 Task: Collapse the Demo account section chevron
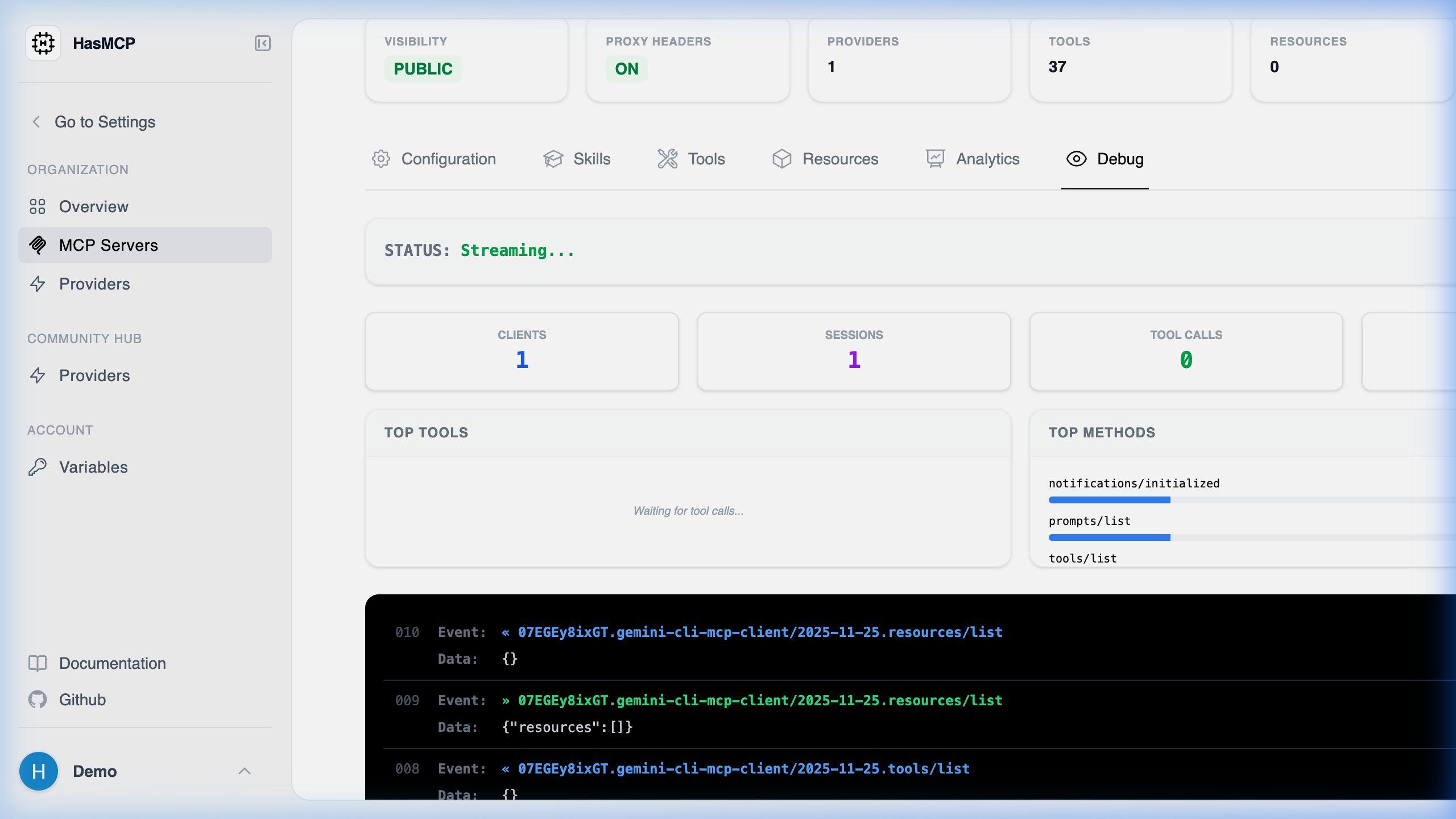[245, 771]
